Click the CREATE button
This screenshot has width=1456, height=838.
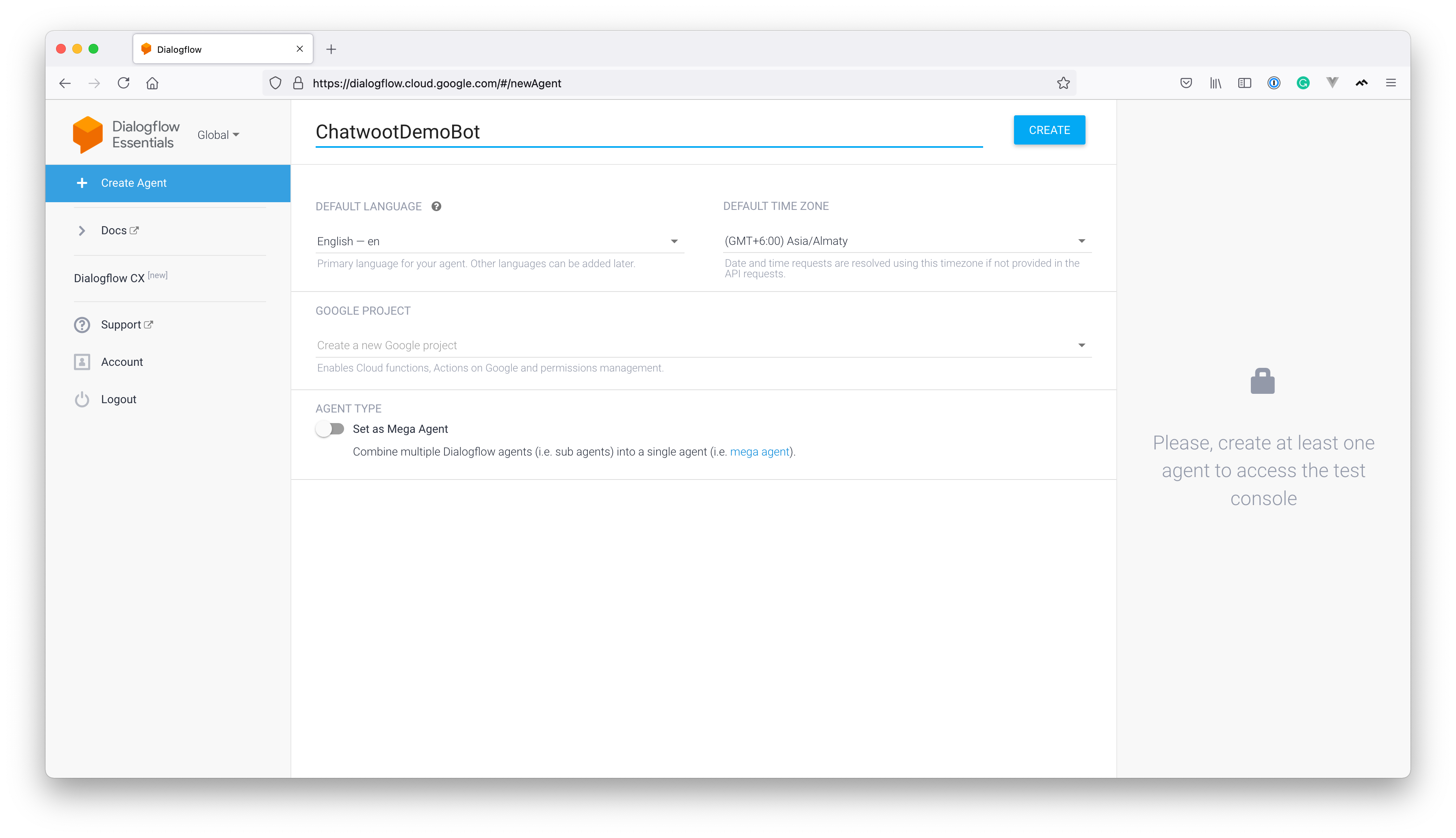[1049, 130]
